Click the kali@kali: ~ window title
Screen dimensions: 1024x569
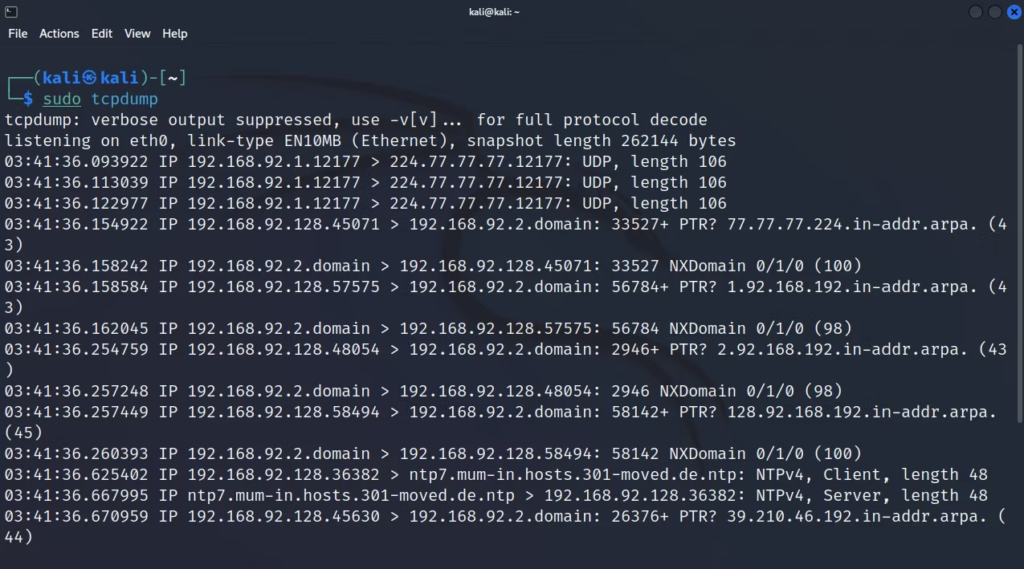tap(494, 12)
